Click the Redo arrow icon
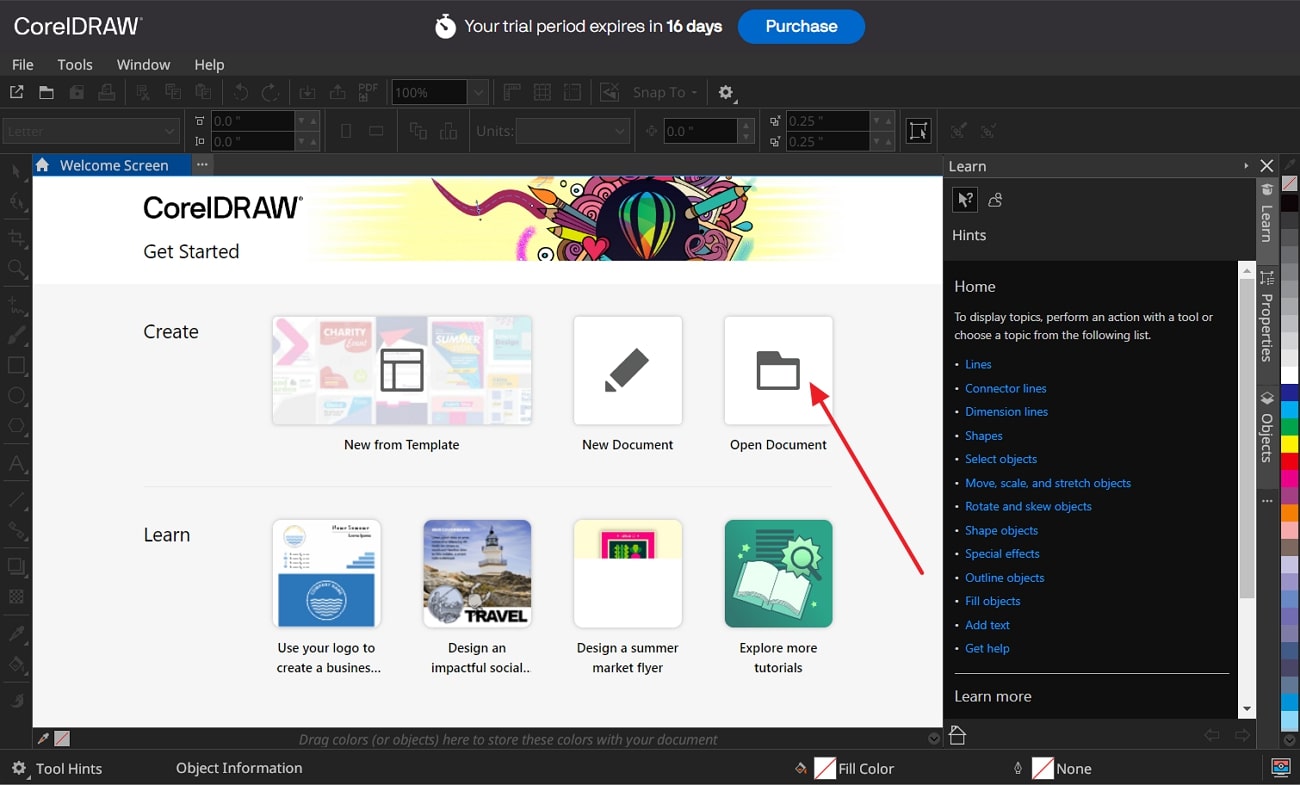The width and height of the screenshot is (1300, 785). [270, 92]
